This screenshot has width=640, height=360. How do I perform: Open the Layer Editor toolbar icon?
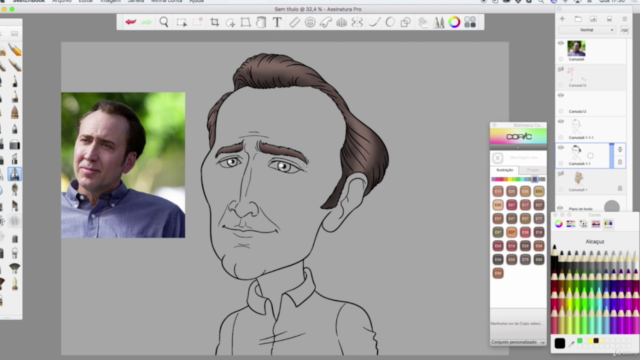(x=423, y=22)
